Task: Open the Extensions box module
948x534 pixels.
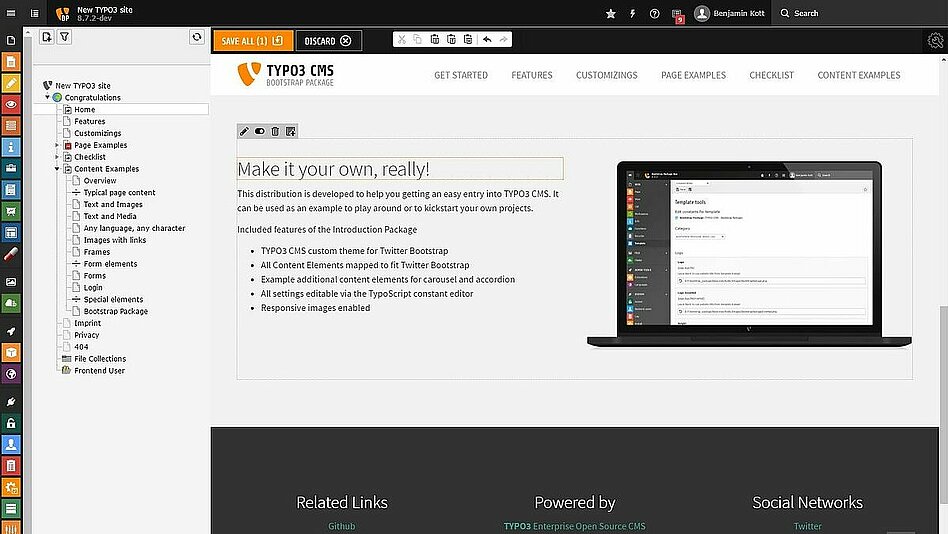Action: pyautogui.click(x=11, y=353)
